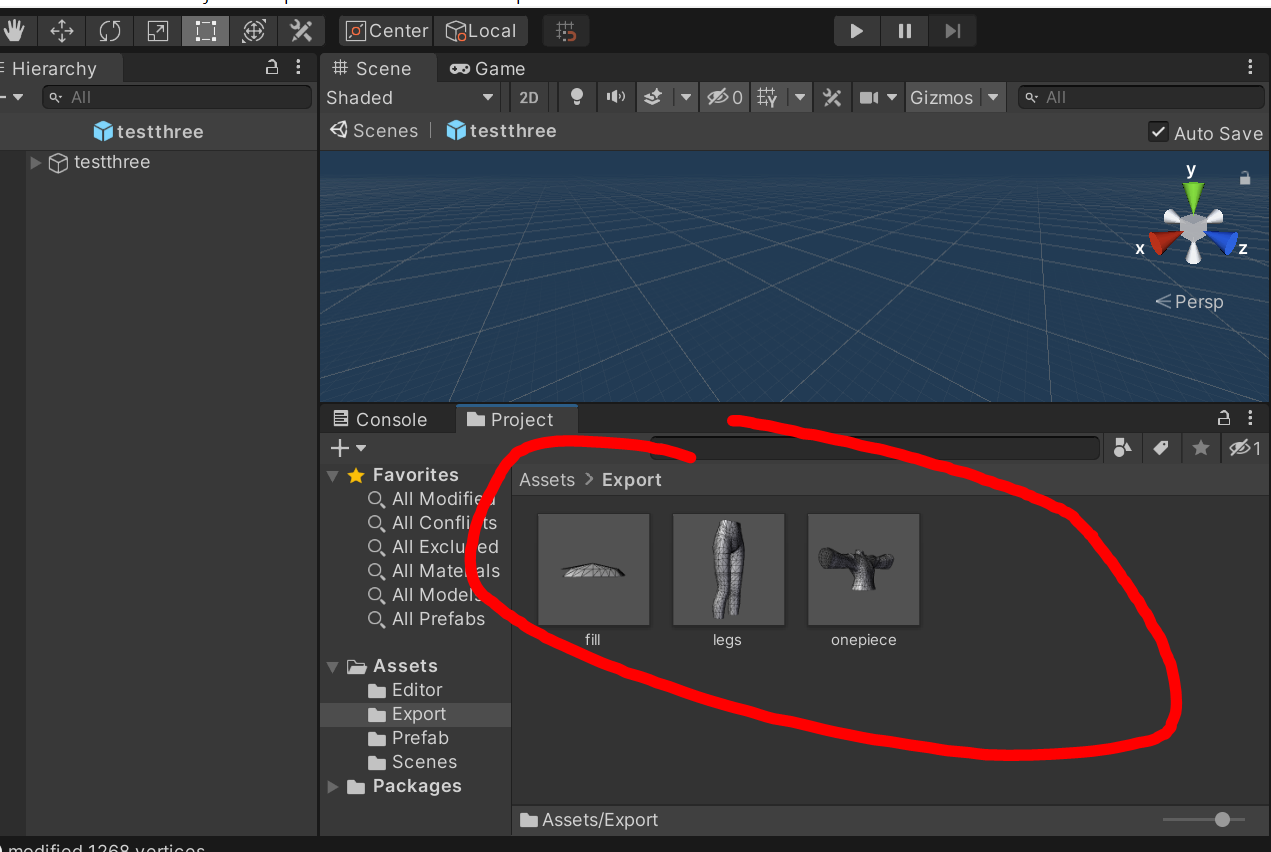Select the Rotate tool
The width and height of the screenshot is (1271, 852).
(109, 31)
